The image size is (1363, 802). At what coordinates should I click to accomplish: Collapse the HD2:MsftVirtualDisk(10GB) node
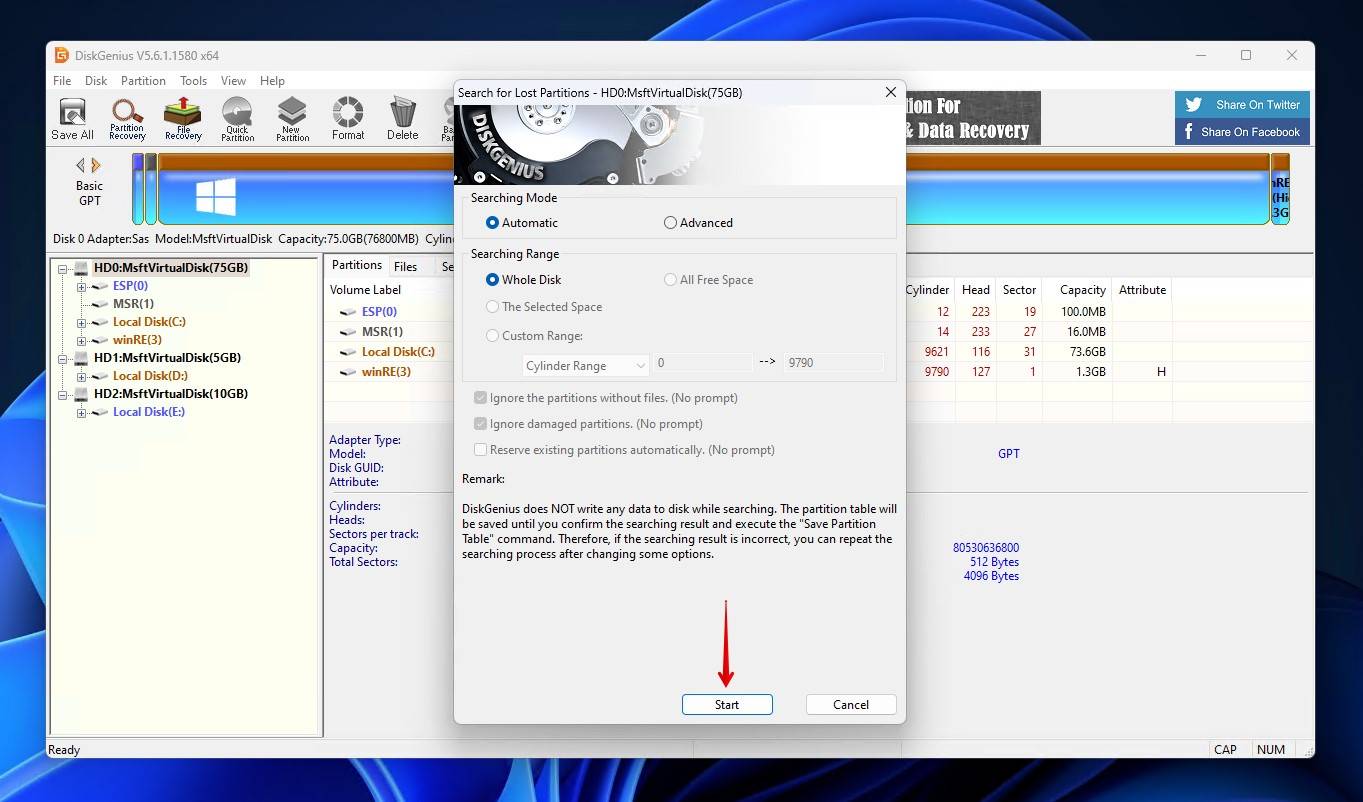63,394
